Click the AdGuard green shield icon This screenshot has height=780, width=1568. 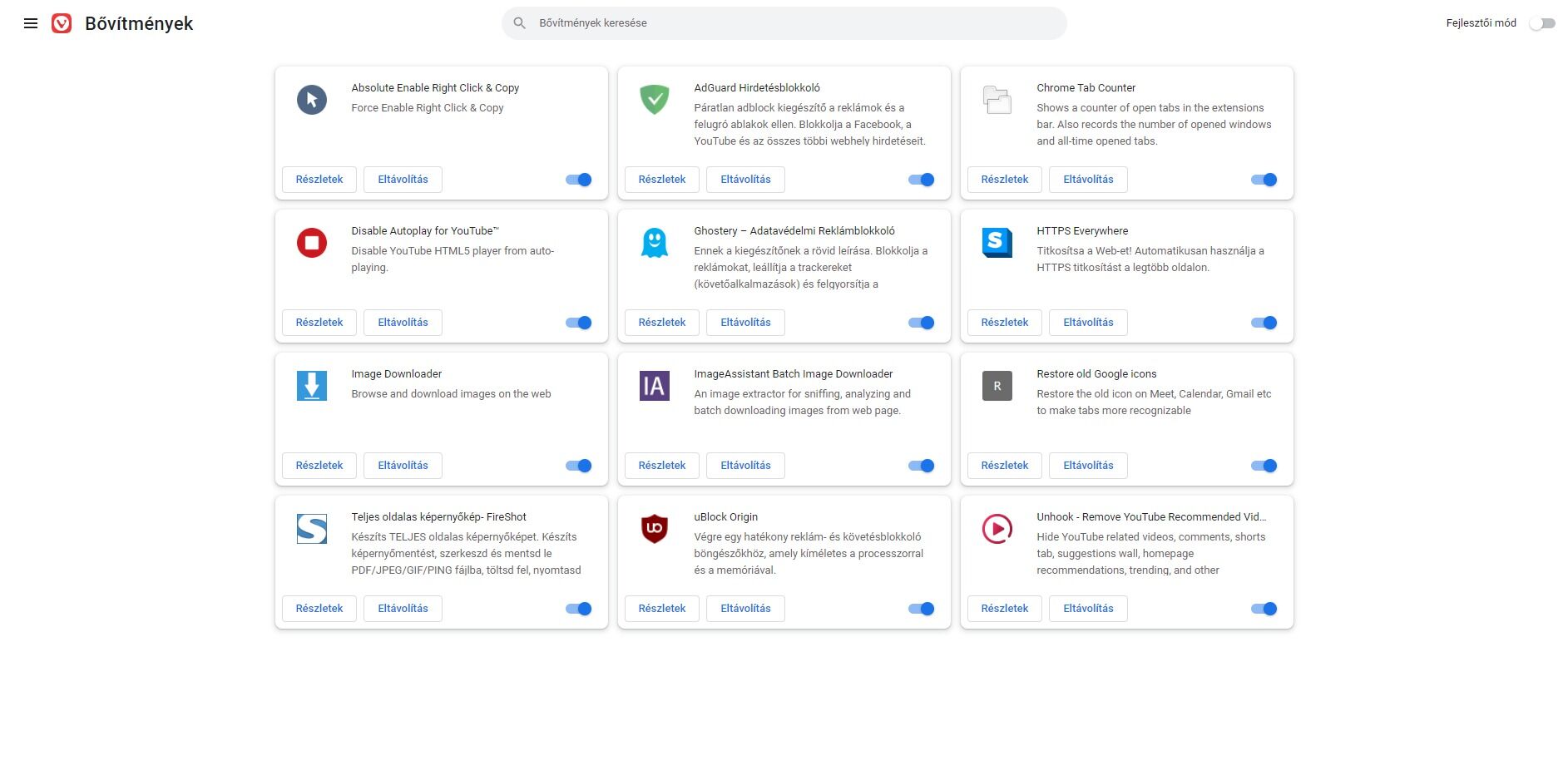(655, 100)
